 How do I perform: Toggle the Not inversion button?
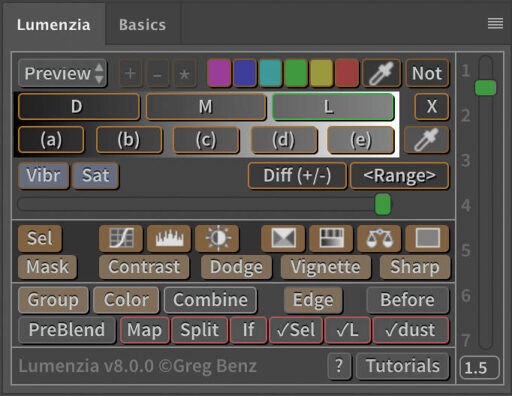pyautogui.click(x=427, y=73)
